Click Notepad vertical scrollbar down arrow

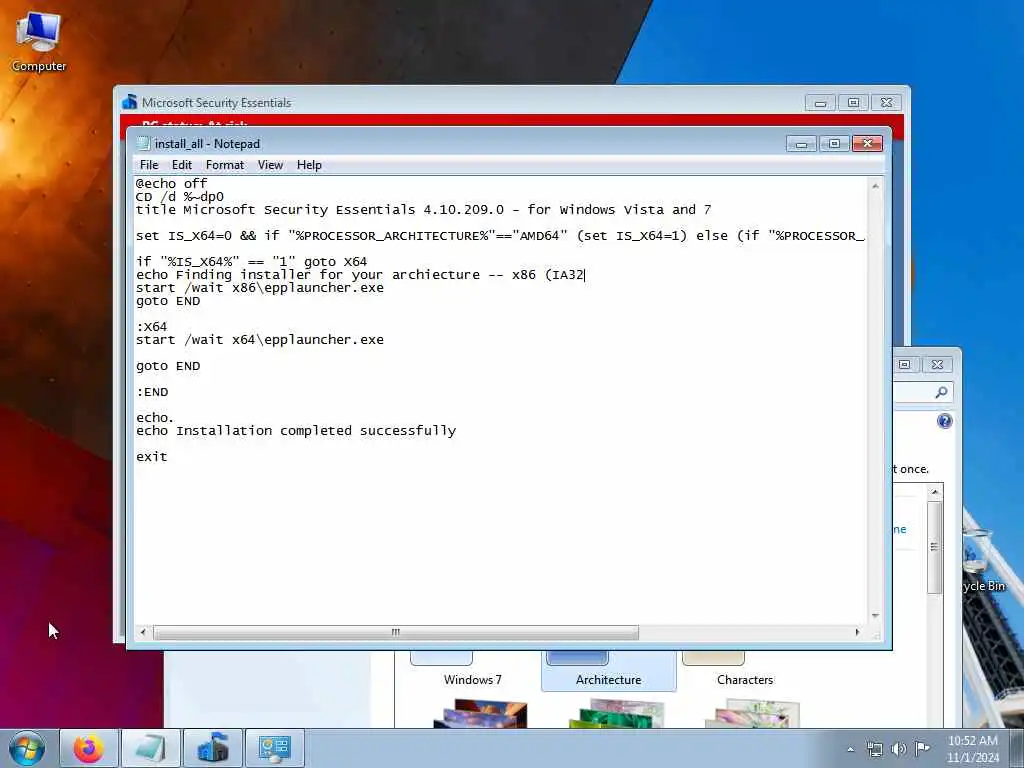pos(875,615)
